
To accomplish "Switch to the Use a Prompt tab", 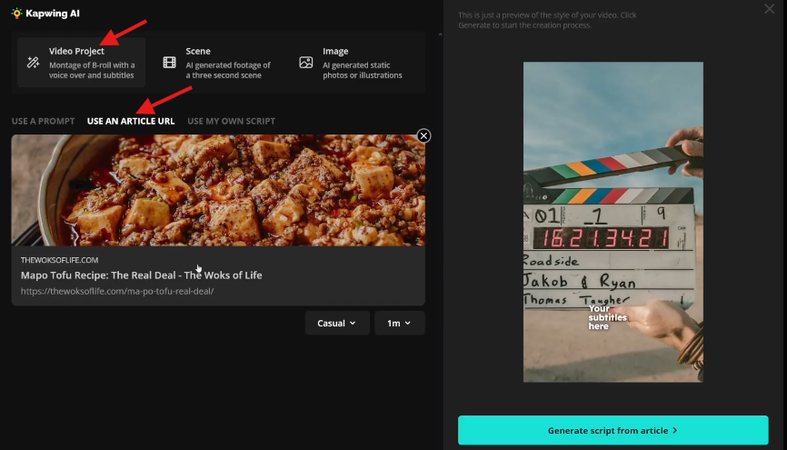I will (43, 121).
